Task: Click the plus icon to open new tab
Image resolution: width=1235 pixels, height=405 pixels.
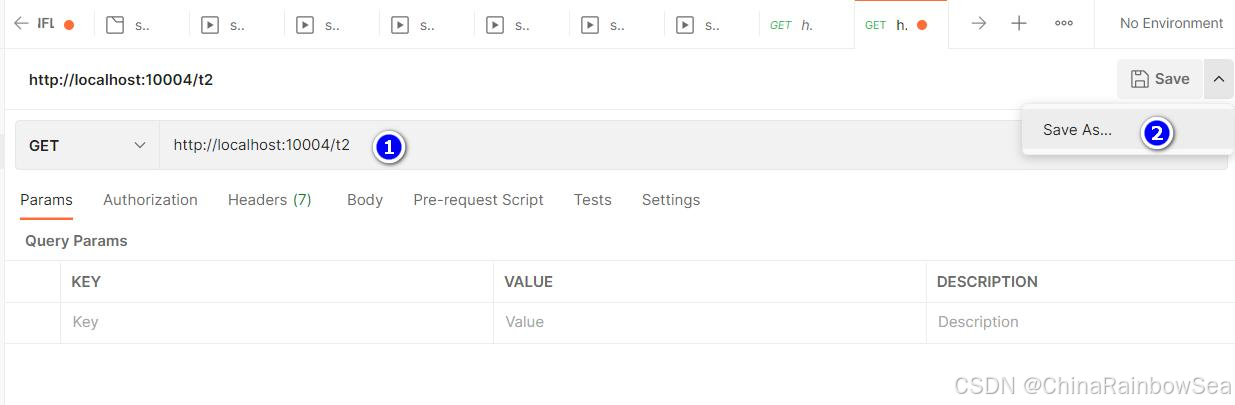Action: (1018, 23)
